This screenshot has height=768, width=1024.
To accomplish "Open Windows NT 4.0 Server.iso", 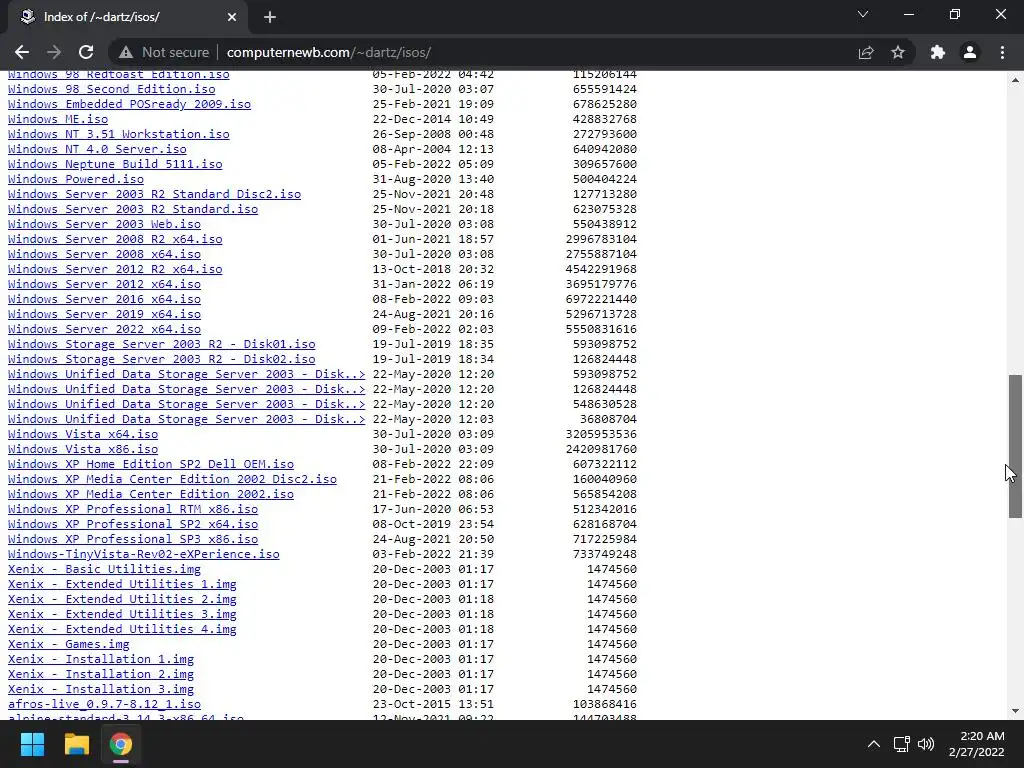I will [x=97, y=149].
